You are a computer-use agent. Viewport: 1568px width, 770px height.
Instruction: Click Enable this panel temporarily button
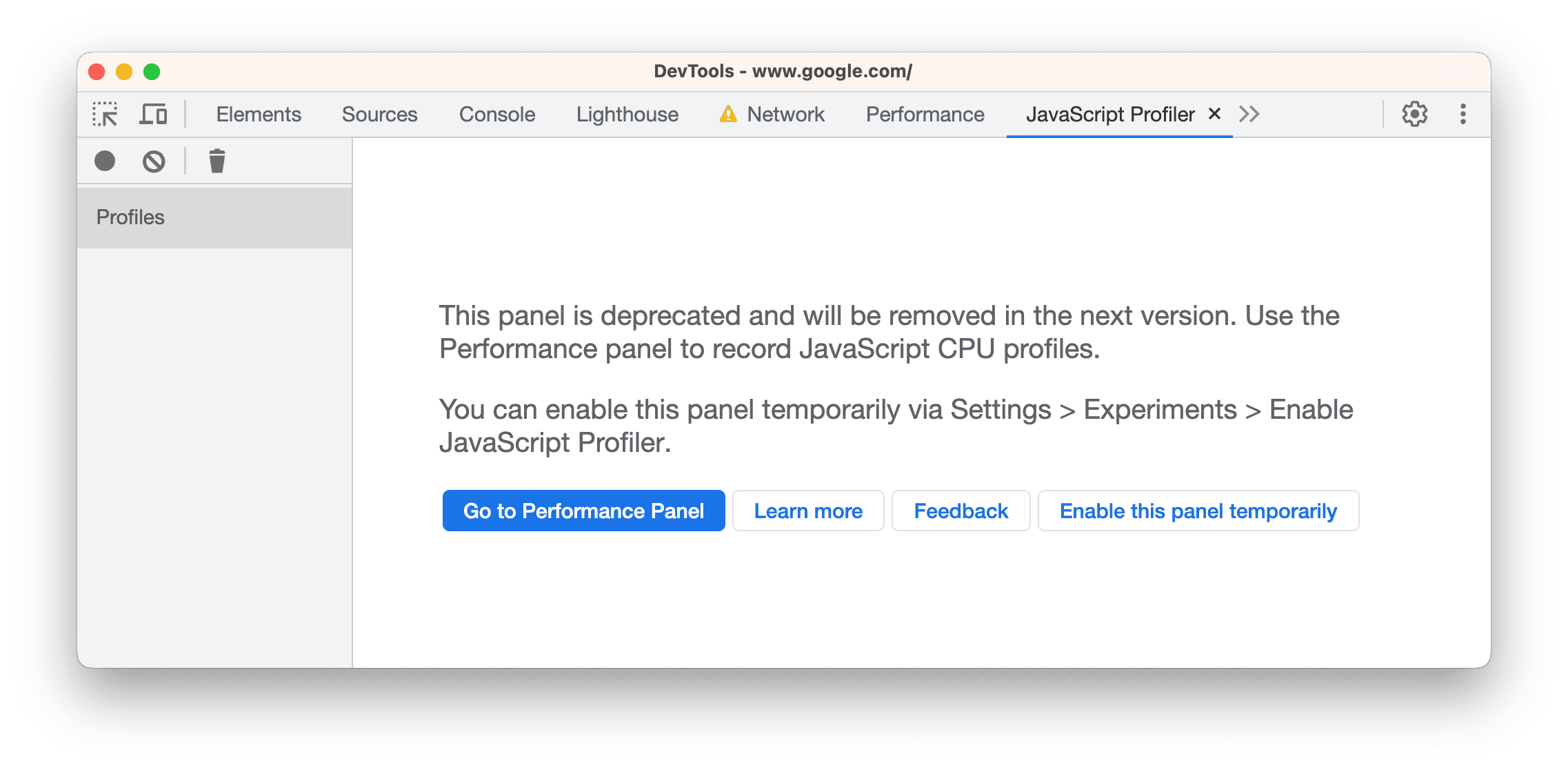[1198, 510]
